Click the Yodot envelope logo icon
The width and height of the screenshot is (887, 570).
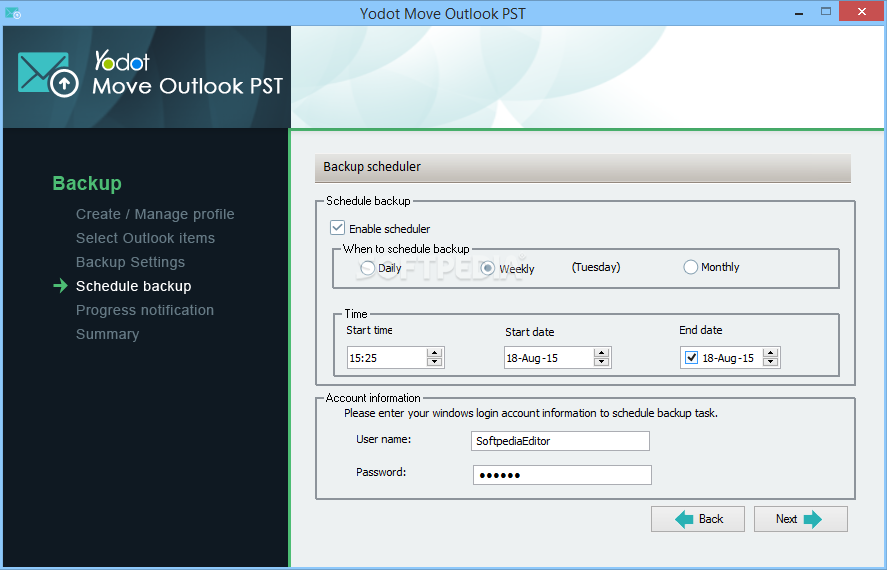point(48,74)
